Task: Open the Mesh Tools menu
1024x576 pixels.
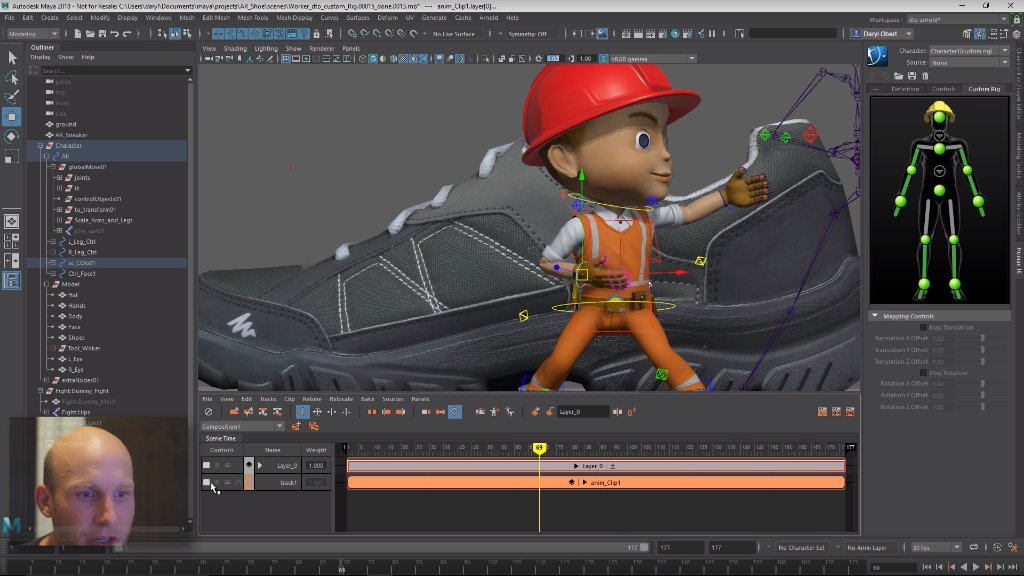Action: 252,18
